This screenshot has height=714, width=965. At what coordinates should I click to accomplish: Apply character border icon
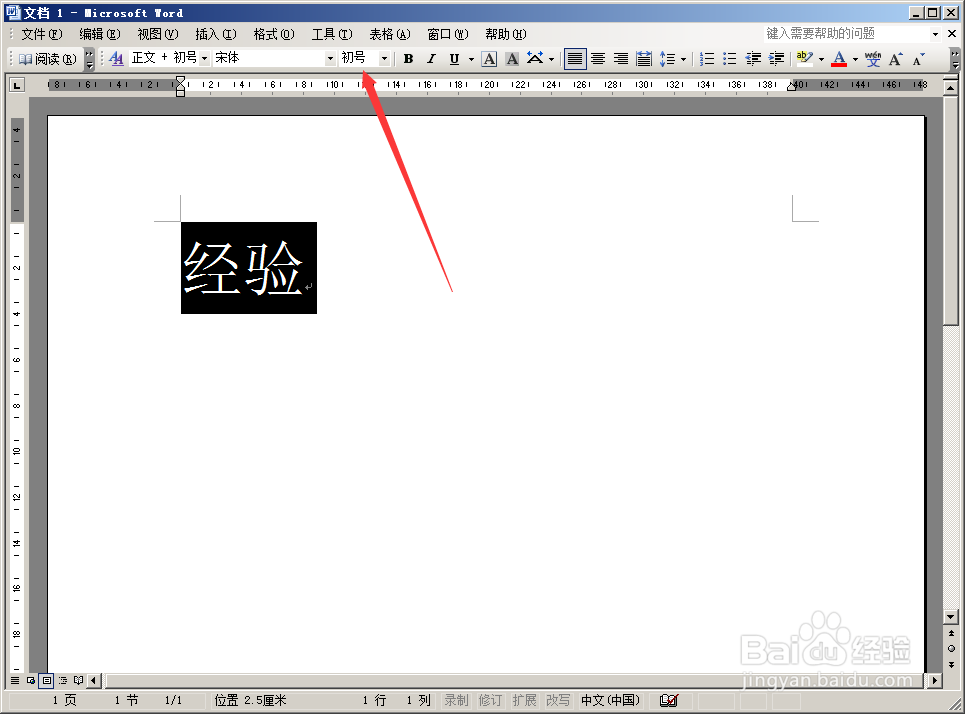point(489,58)
